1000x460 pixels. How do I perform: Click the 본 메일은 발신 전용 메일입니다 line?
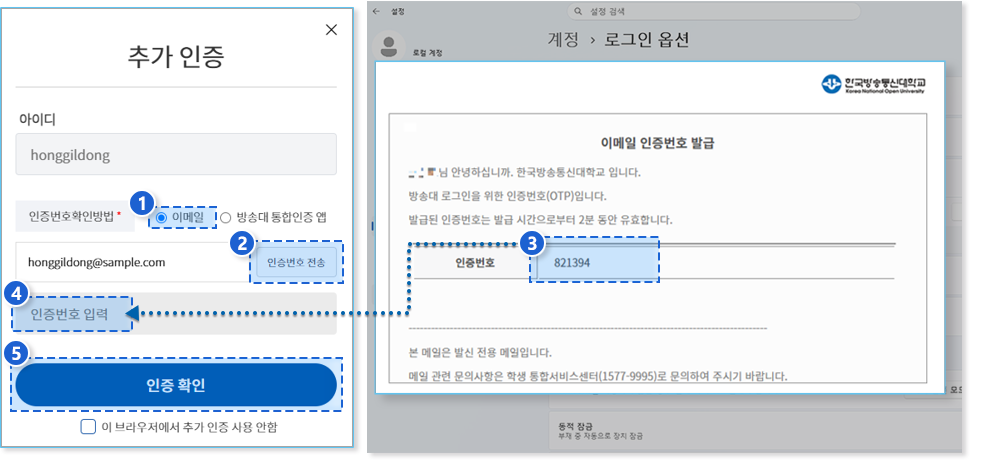pyautogui.click(x=480, y=352)
